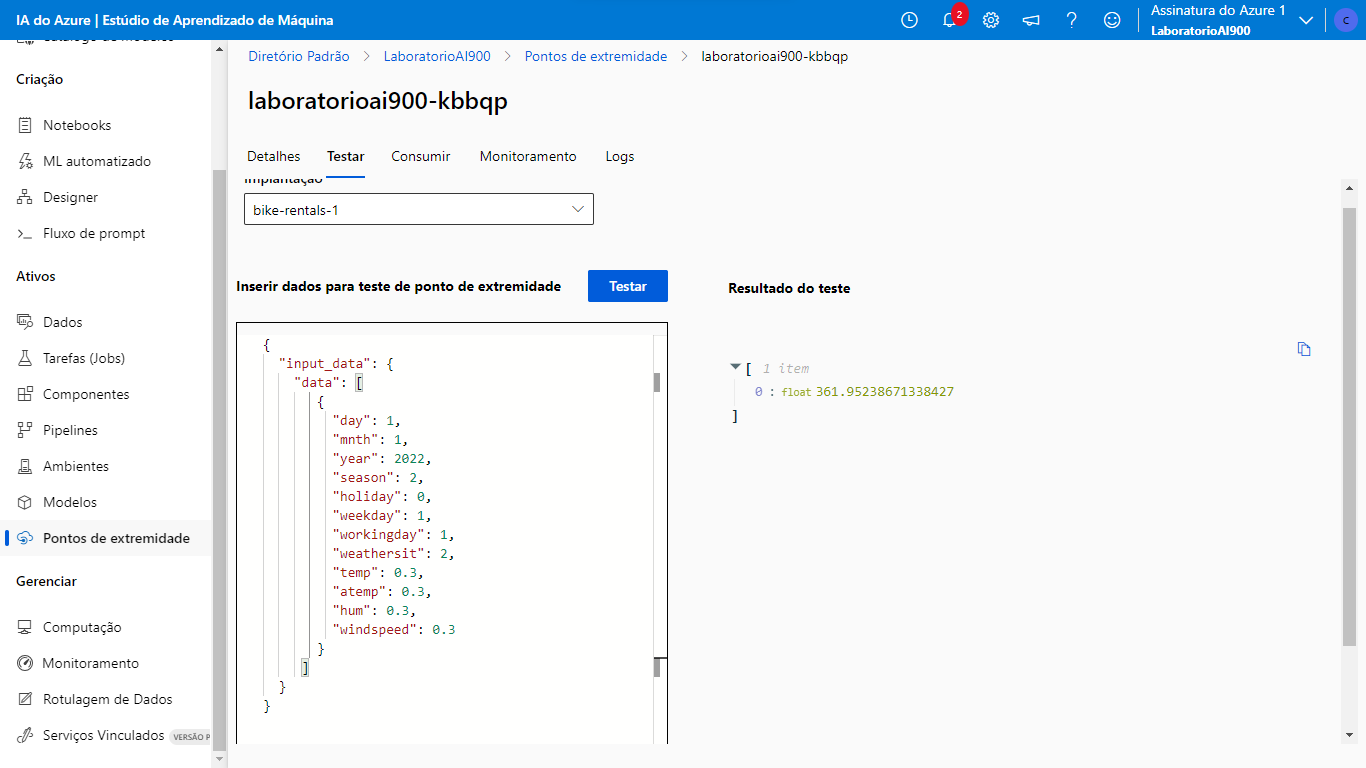Go to LaboratorioAI900 breadcrumb
Screen dimensions: 1366x768
point(437,56)
